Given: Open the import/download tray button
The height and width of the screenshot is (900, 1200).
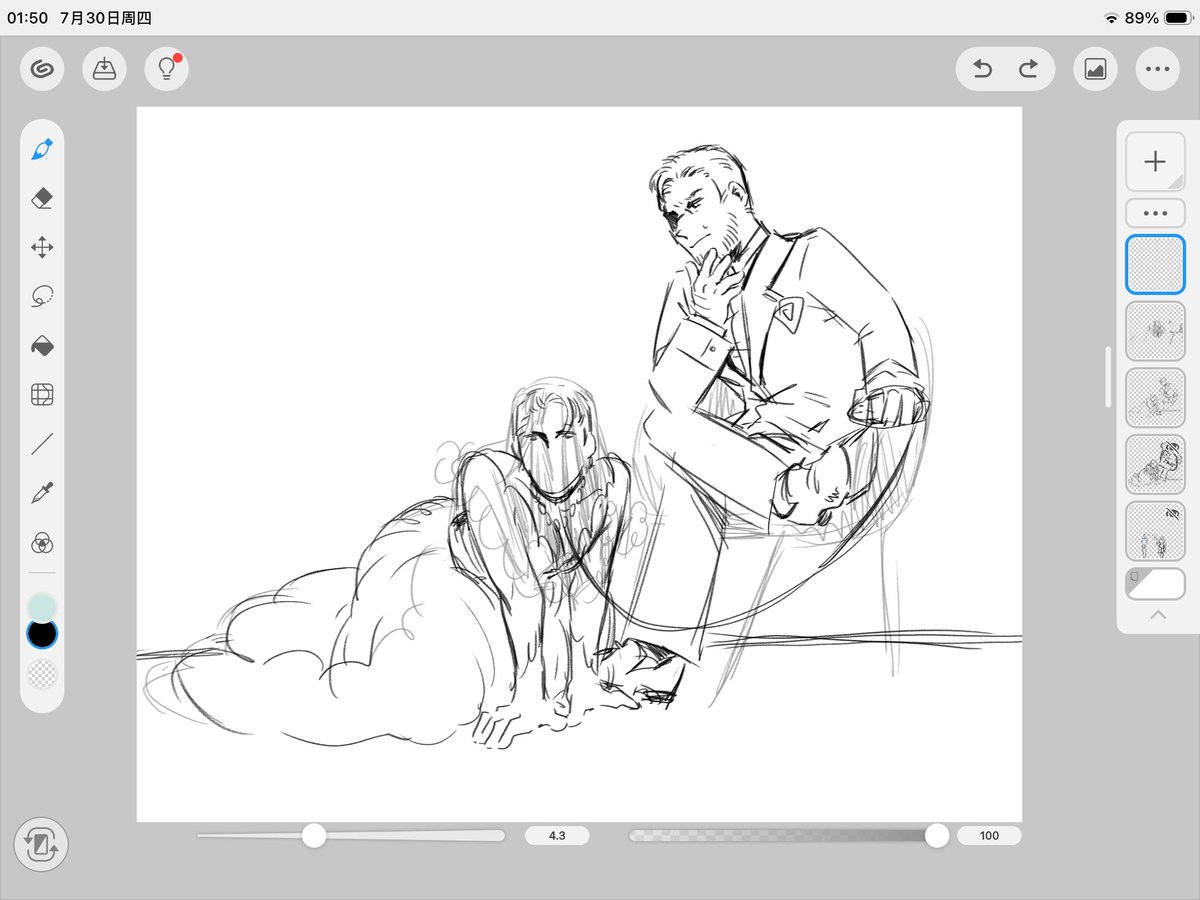Looking at the screenshot, I should pos(104,69).
